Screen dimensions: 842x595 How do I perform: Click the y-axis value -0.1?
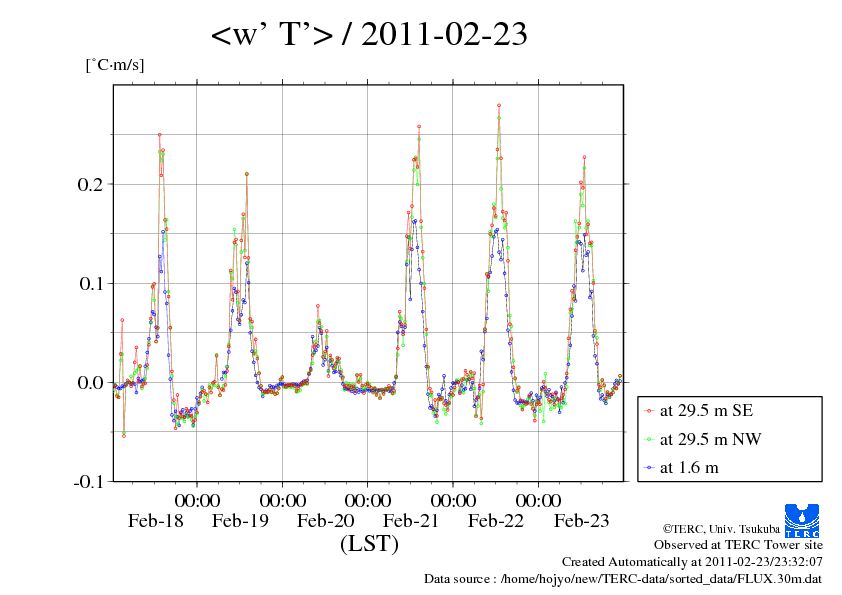(89, 481)
